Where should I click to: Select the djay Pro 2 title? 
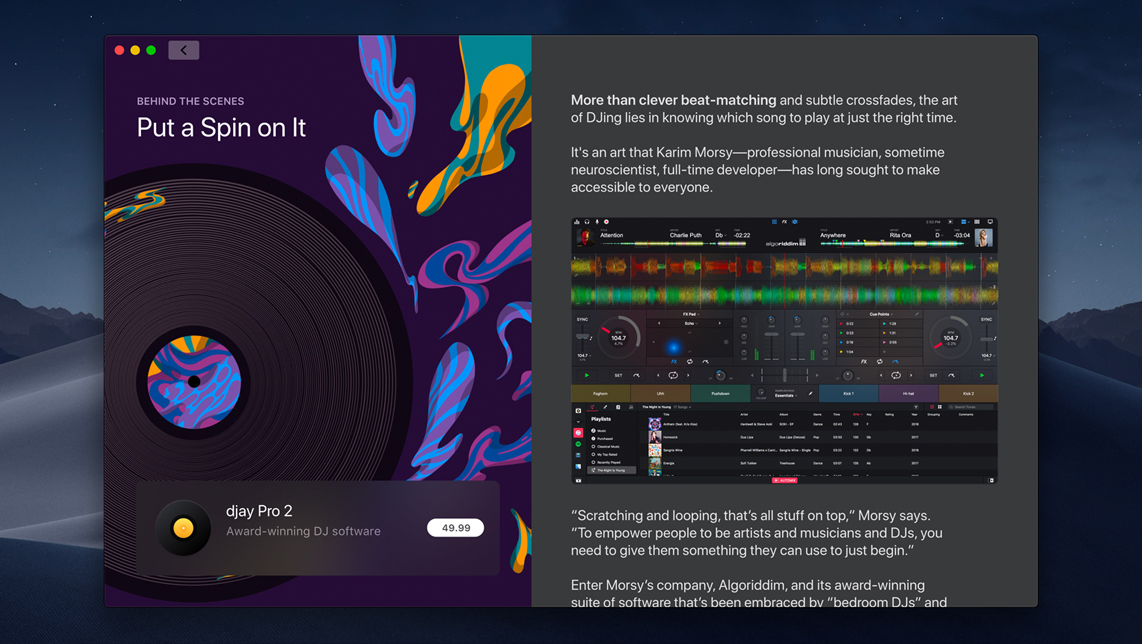pos(259,511)
